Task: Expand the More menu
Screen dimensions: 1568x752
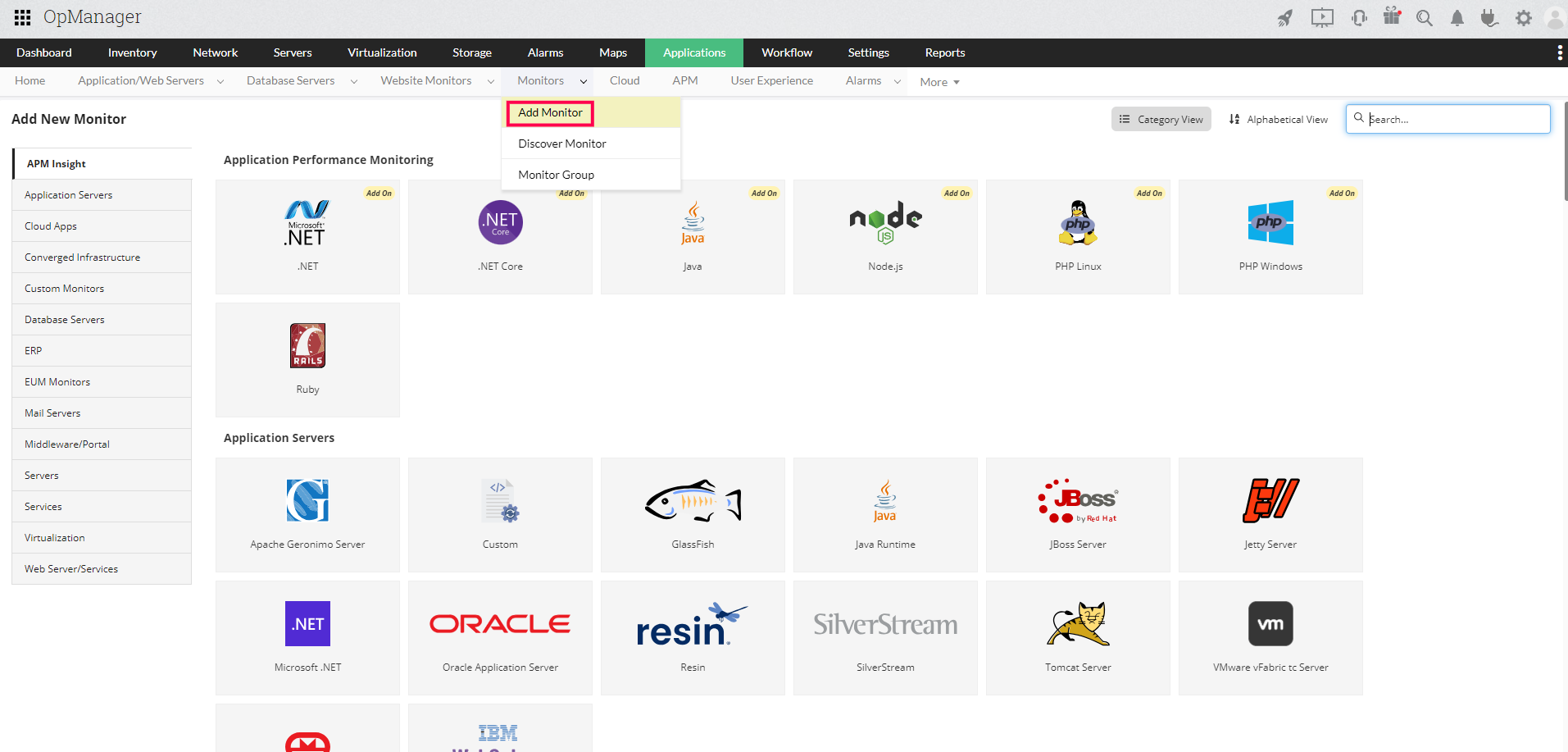Action: pos(939,81)
